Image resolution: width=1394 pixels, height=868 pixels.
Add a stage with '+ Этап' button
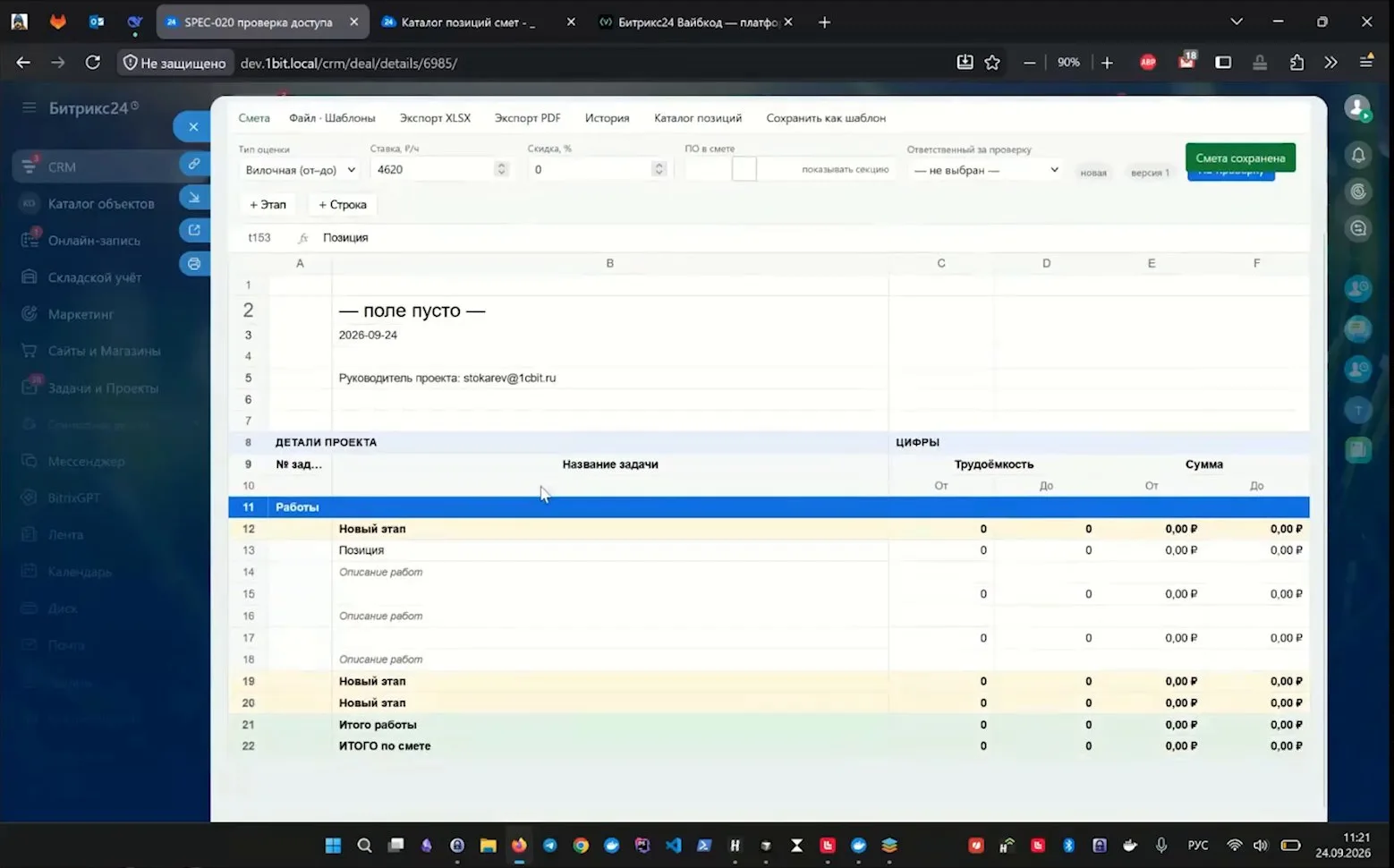[x=268, y=205]
